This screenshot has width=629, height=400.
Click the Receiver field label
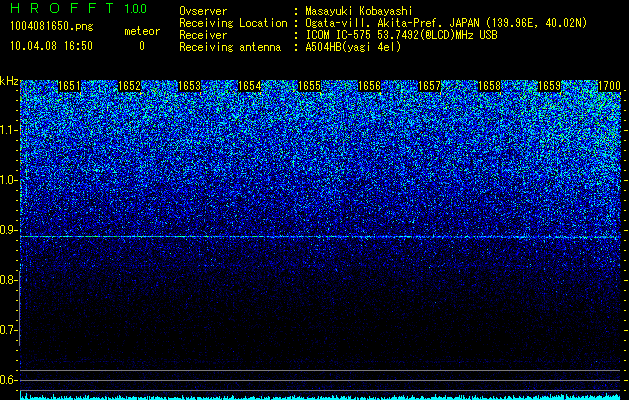pos(203,35)
